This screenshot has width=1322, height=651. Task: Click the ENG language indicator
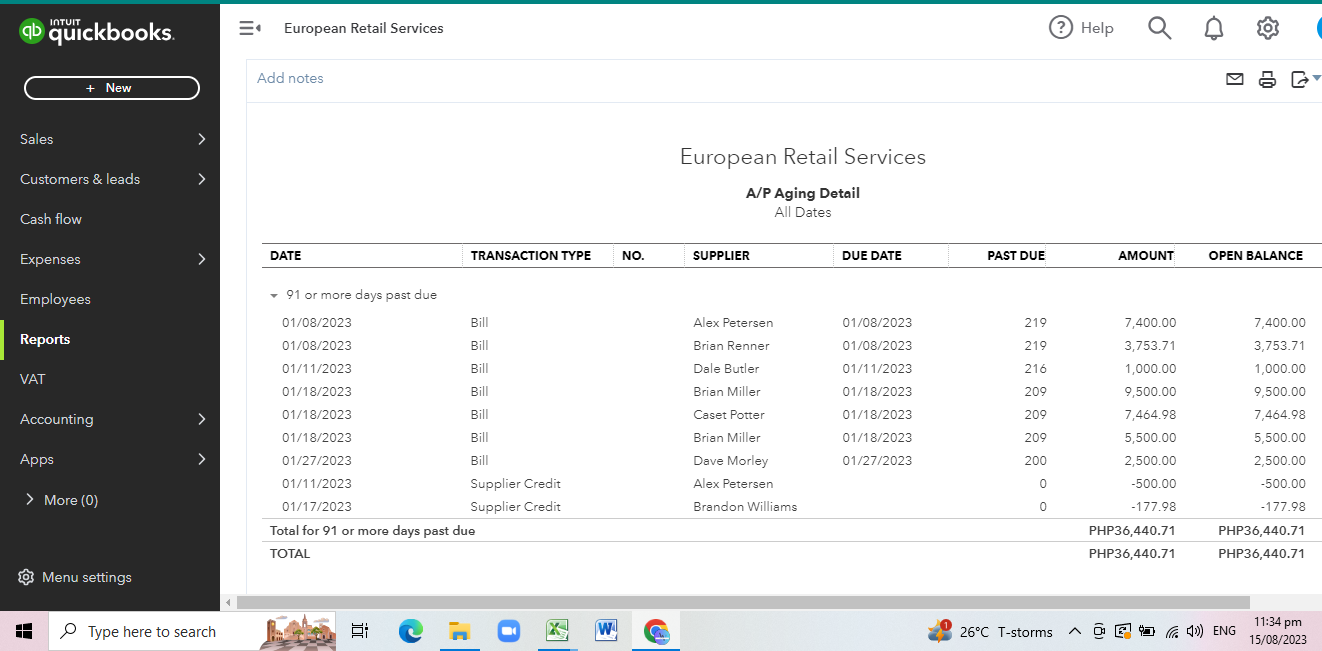point(1224,631)
